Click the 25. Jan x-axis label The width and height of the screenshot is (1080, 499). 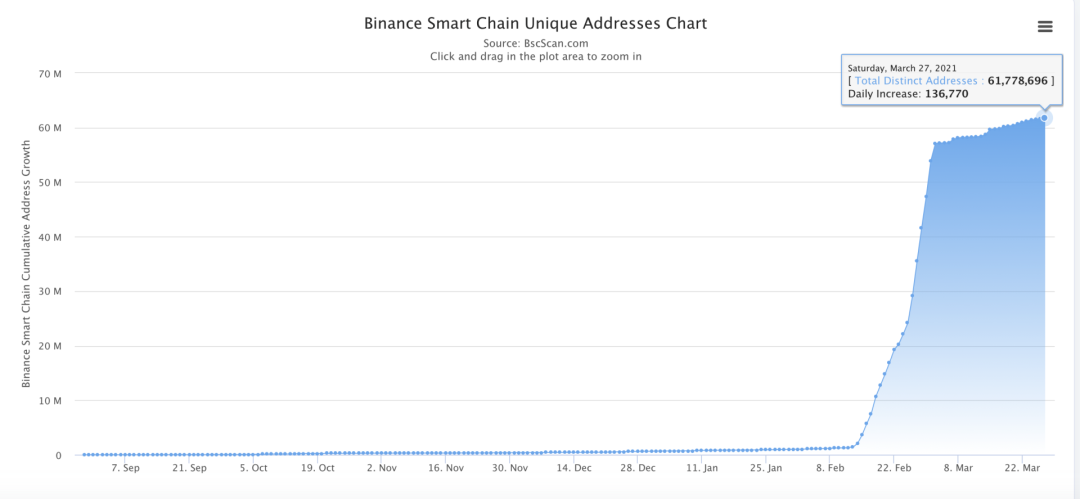[x=767, y=468]
